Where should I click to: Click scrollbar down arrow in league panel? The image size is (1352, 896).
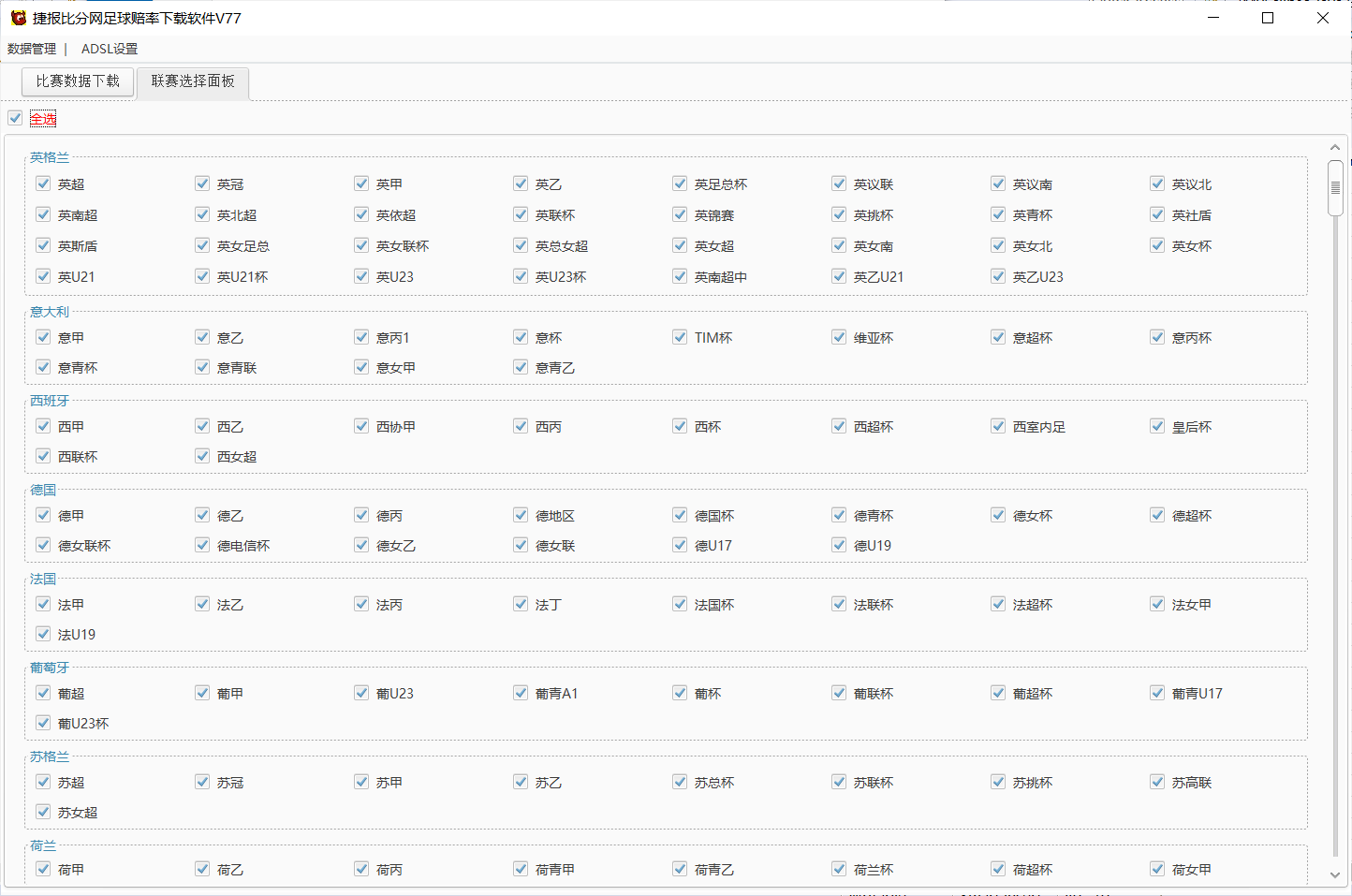click(x=1335, y=874)
